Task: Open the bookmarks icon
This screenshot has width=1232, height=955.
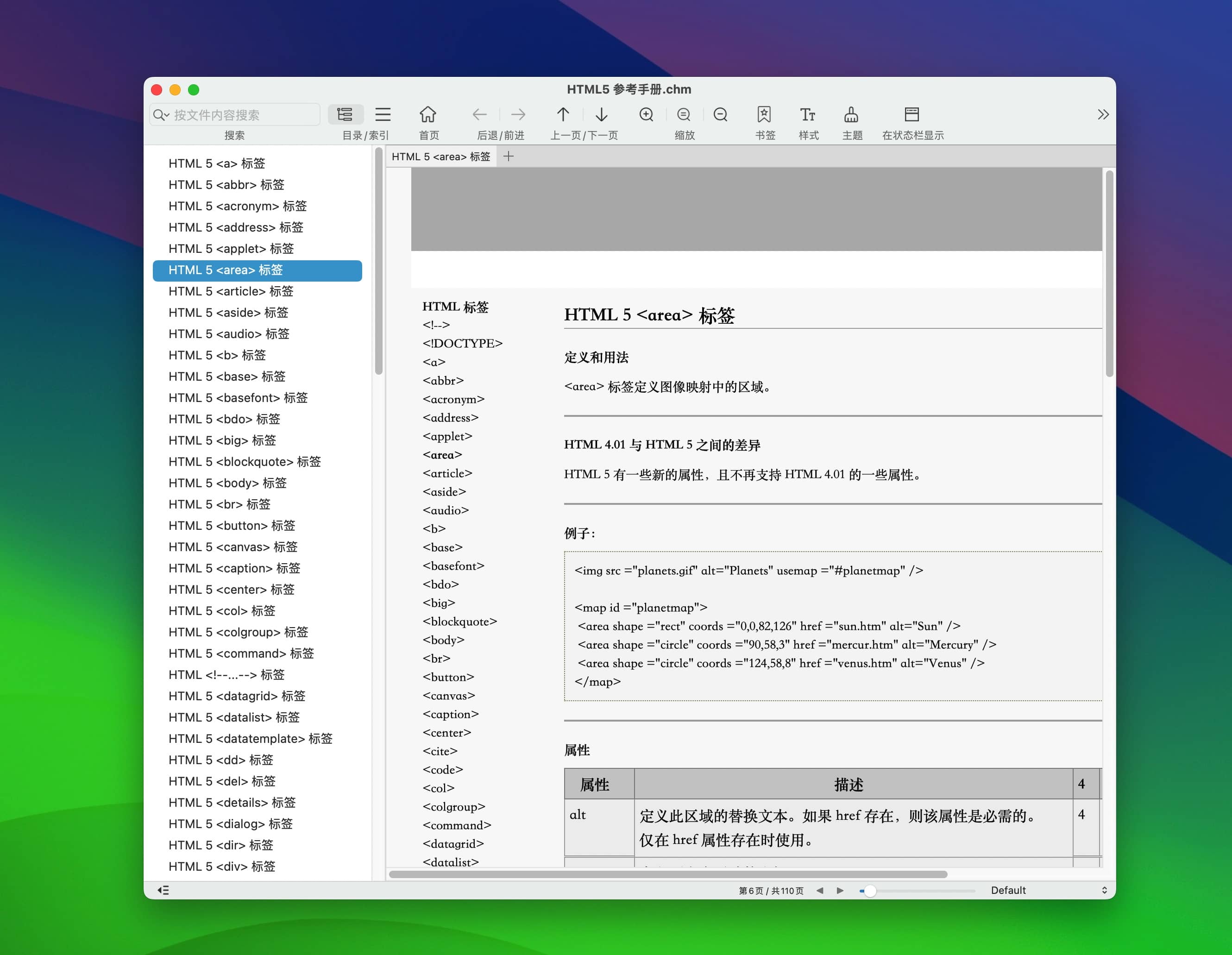Action: pyautogui.click(x=764, y=114)
